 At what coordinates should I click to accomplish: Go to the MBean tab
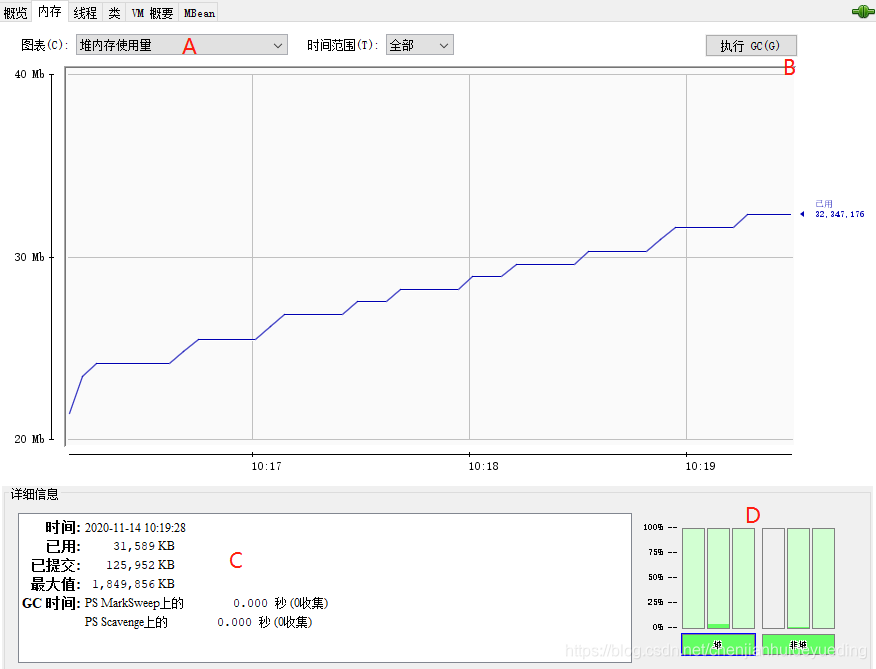(199, 13)
